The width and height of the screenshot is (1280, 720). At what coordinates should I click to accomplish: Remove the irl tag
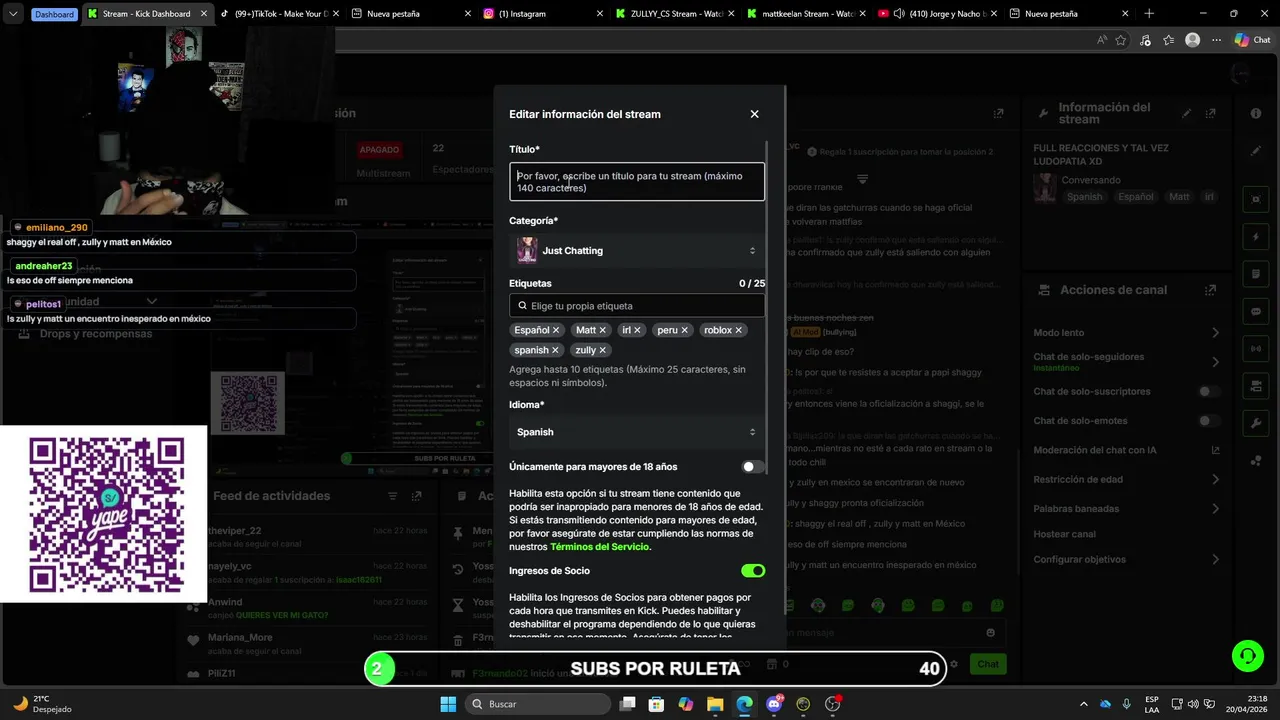tap(637, 330)
